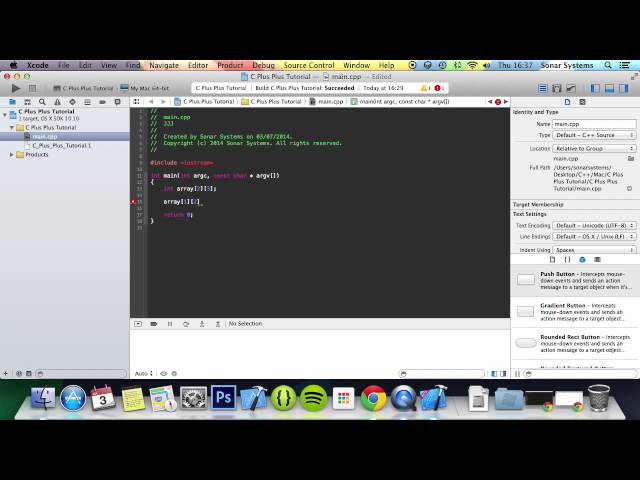The height and width of the screenshot is (480, 640).
Task: Open the Text Encoding dropdown
Action: (x=594, y=225)
